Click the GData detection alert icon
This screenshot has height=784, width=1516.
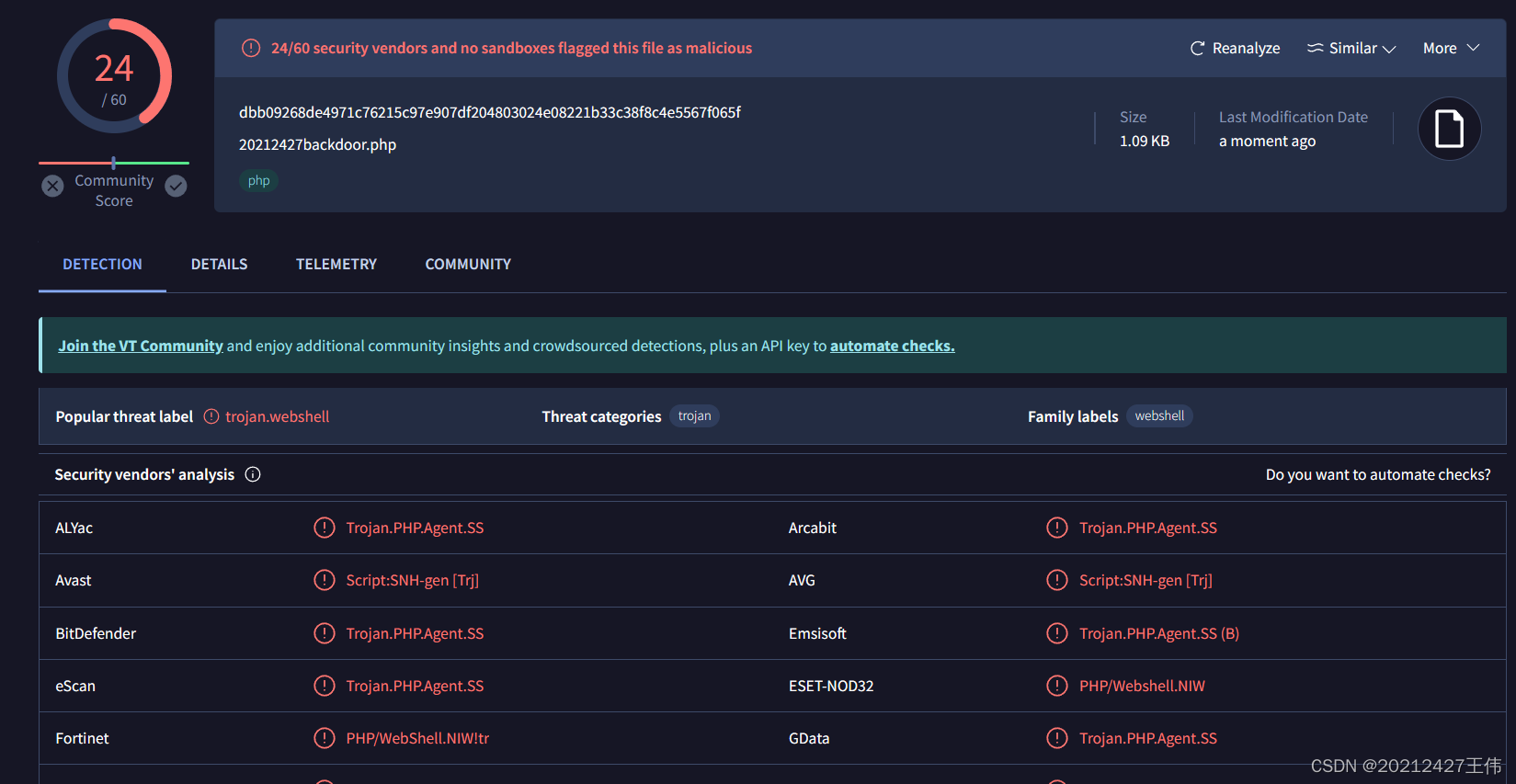pos(1057,738)
